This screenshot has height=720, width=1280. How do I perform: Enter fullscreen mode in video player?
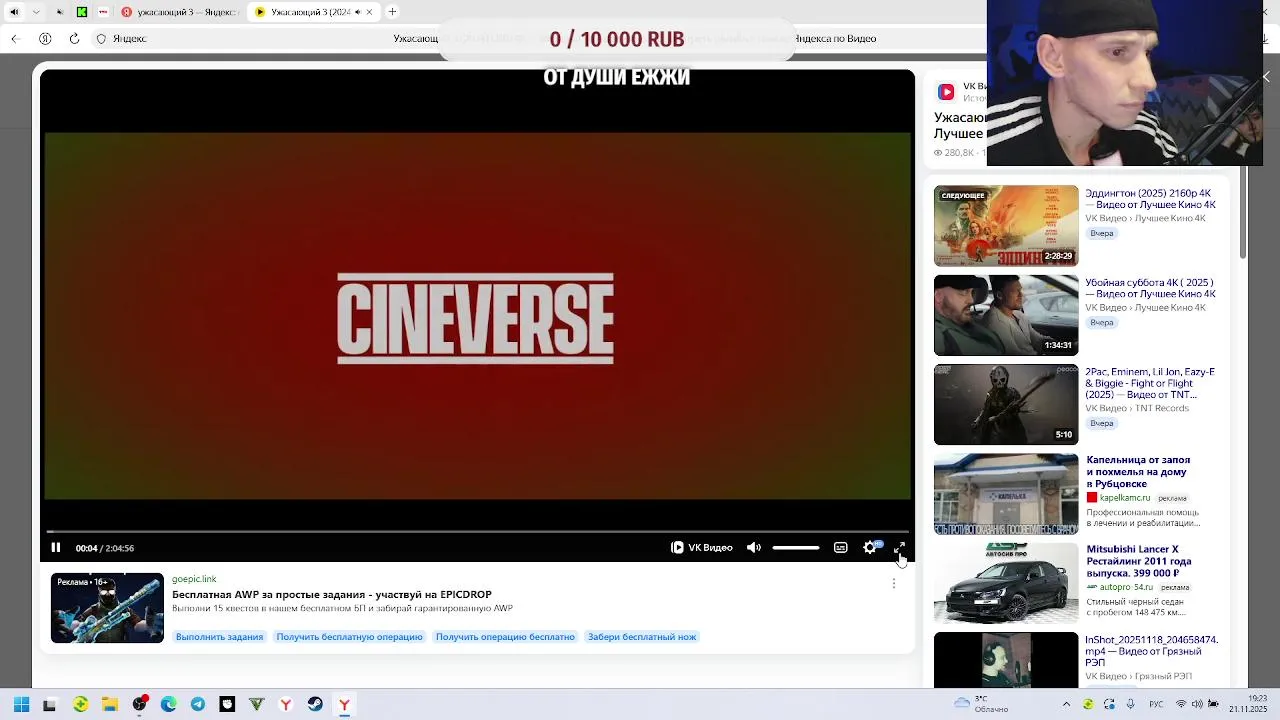click(x=899, y=548)
